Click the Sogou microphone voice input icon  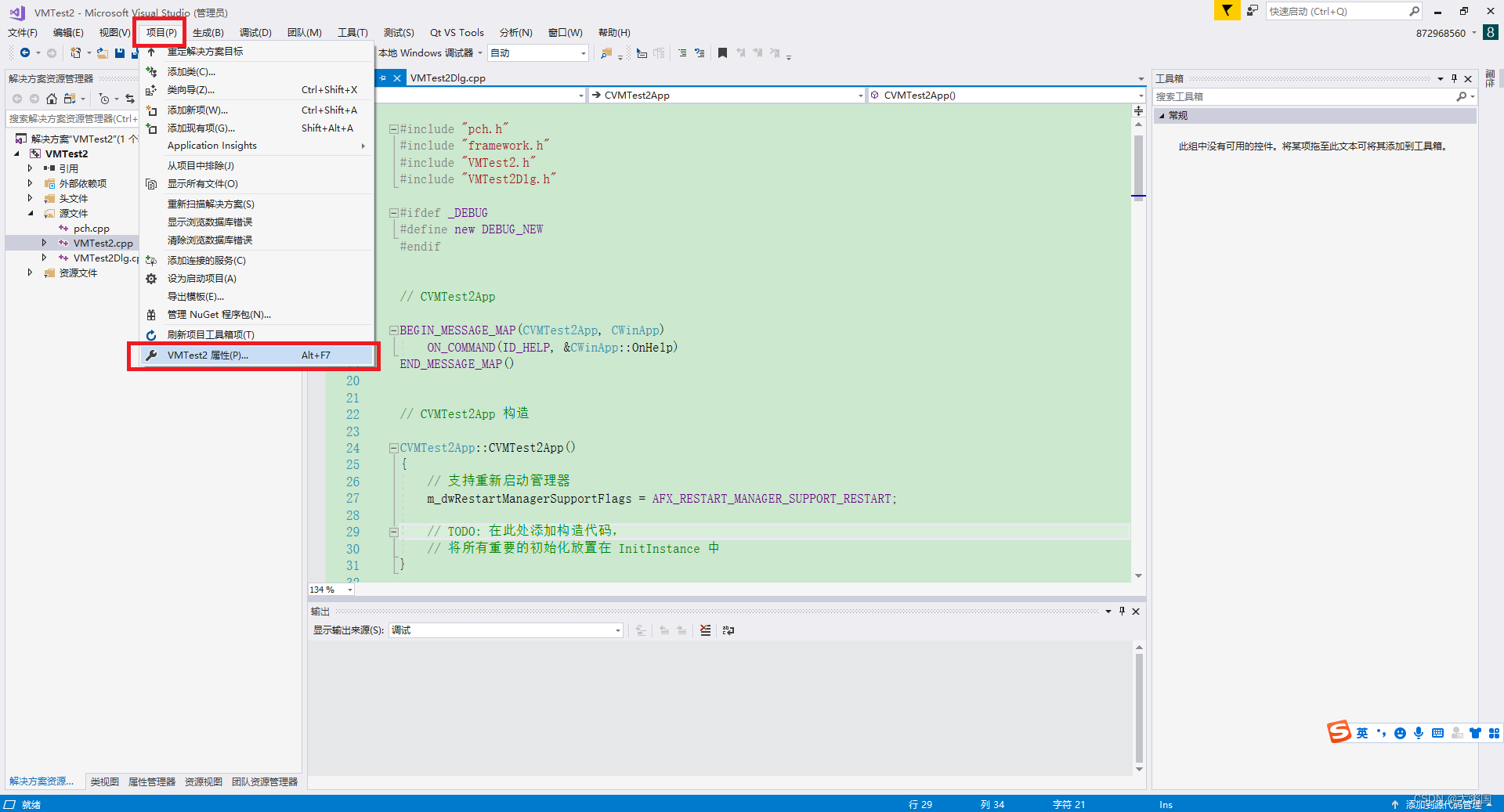(x=1419, y=733)
